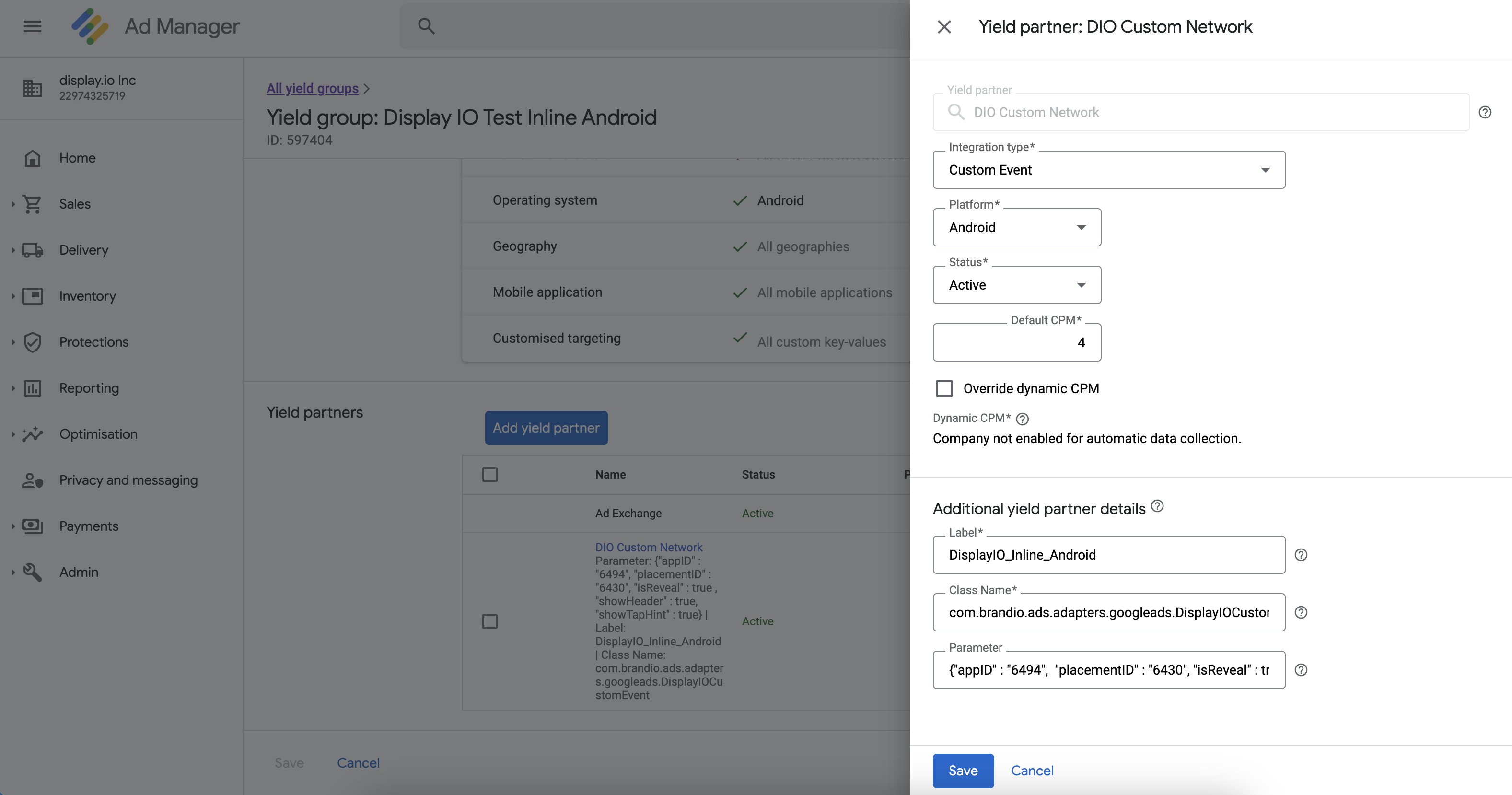Open help next to Dynamic CPM

pyautogui.click(x=1023, y=419)
